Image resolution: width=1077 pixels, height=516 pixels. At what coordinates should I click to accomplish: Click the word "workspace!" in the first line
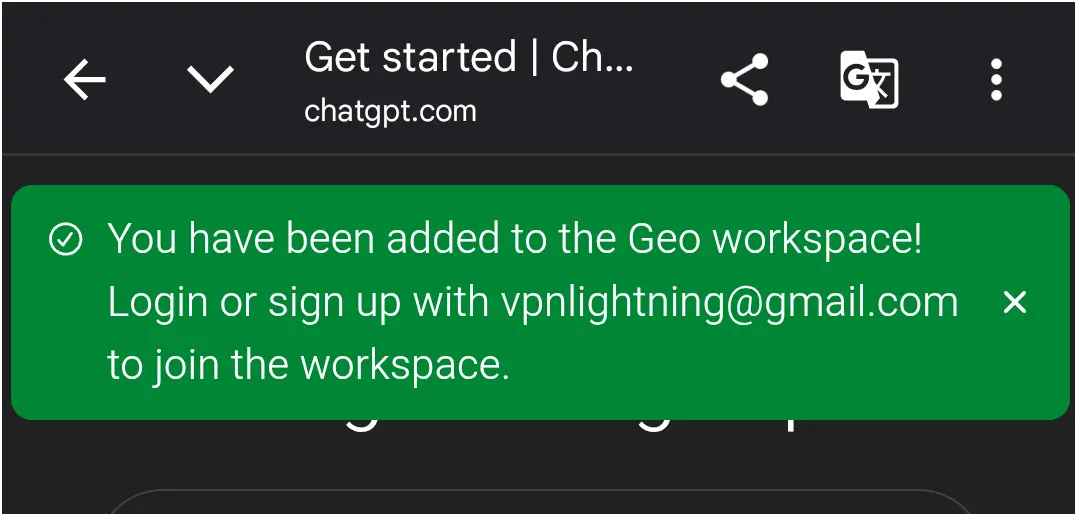(x=817, y=240)
